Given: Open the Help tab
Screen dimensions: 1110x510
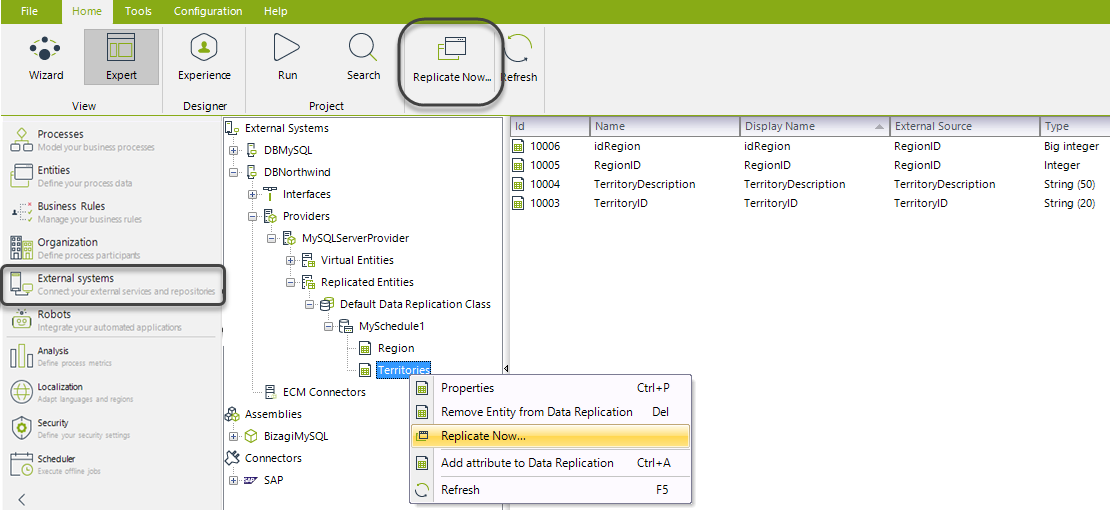Looking at the screenshot, I should (x=275, y=11).
